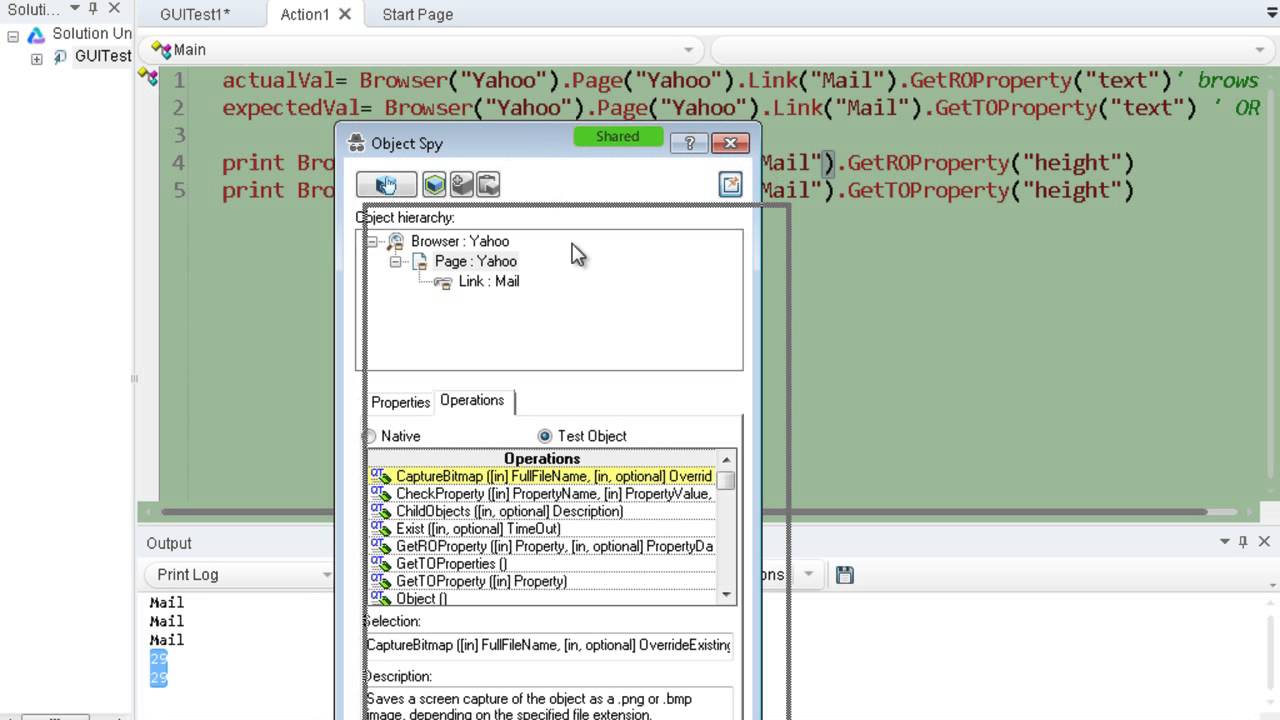Viewport: 1280px width, 720px height.
Task: Close the Output pane with its X
Action: 1264,542
